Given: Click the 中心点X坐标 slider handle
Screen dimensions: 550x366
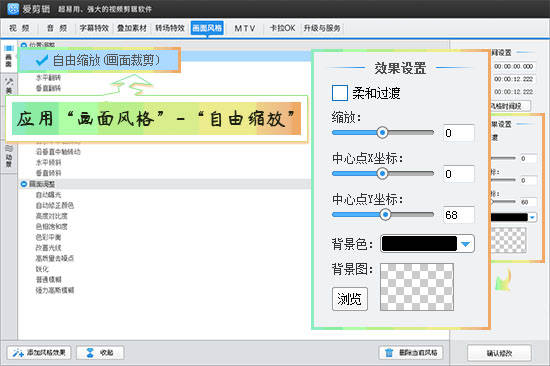Looking at the screenshot, I should point(382,173).
